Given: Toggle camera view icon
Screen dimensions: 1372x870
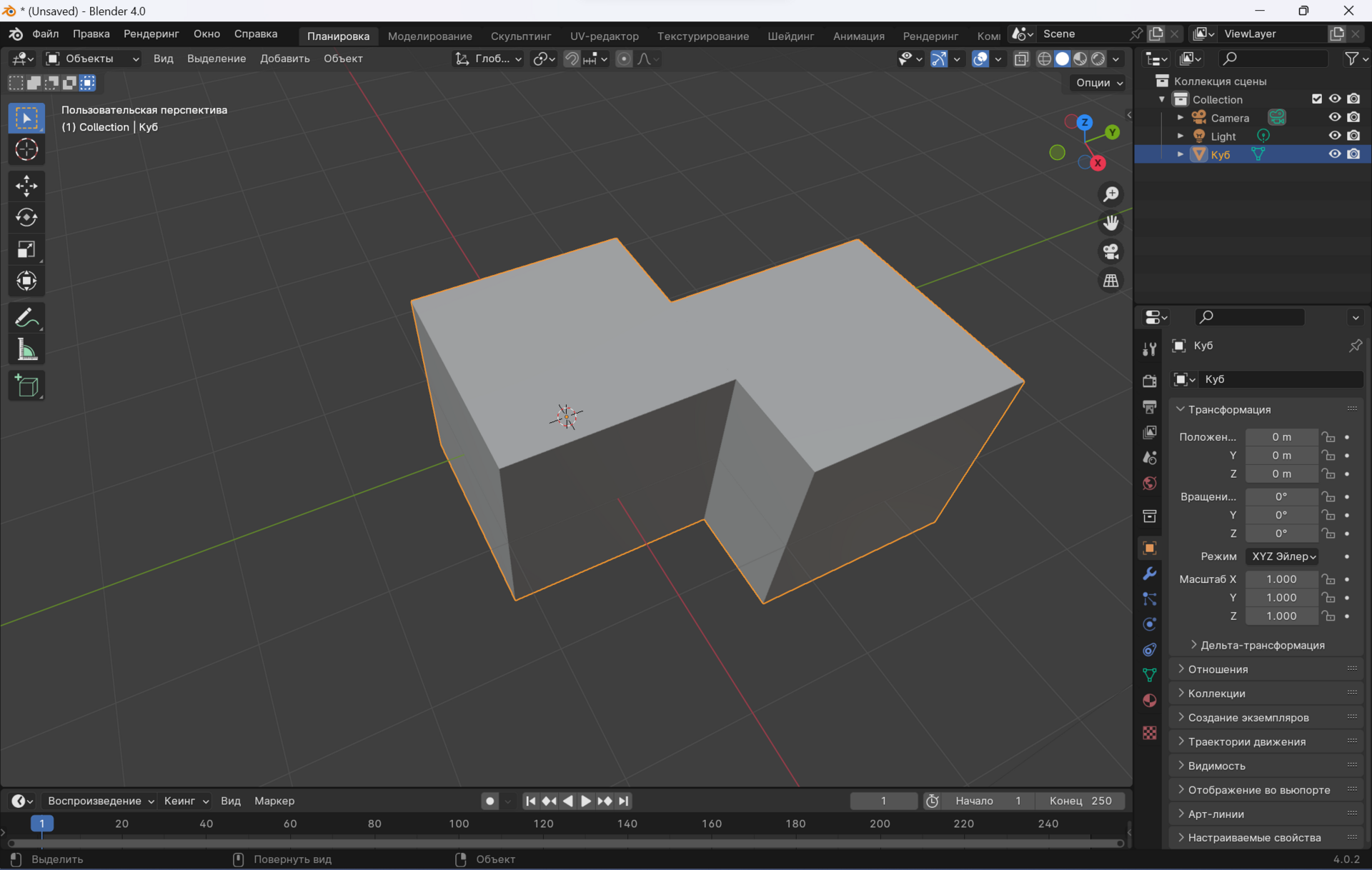Looking at the screenshot, I should pyautogui.click(x=1110, y=251).
